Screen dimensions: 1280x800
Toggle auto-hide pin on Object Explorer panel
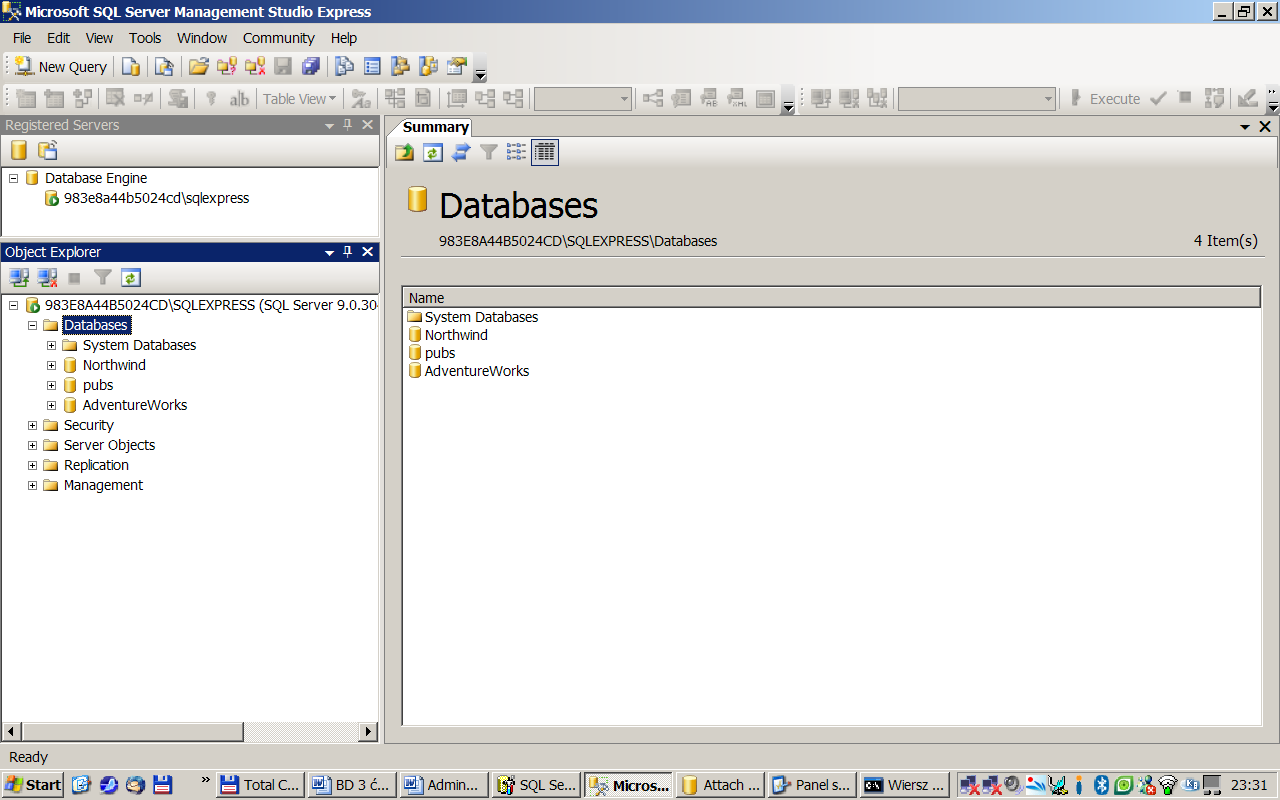[348, 252]
